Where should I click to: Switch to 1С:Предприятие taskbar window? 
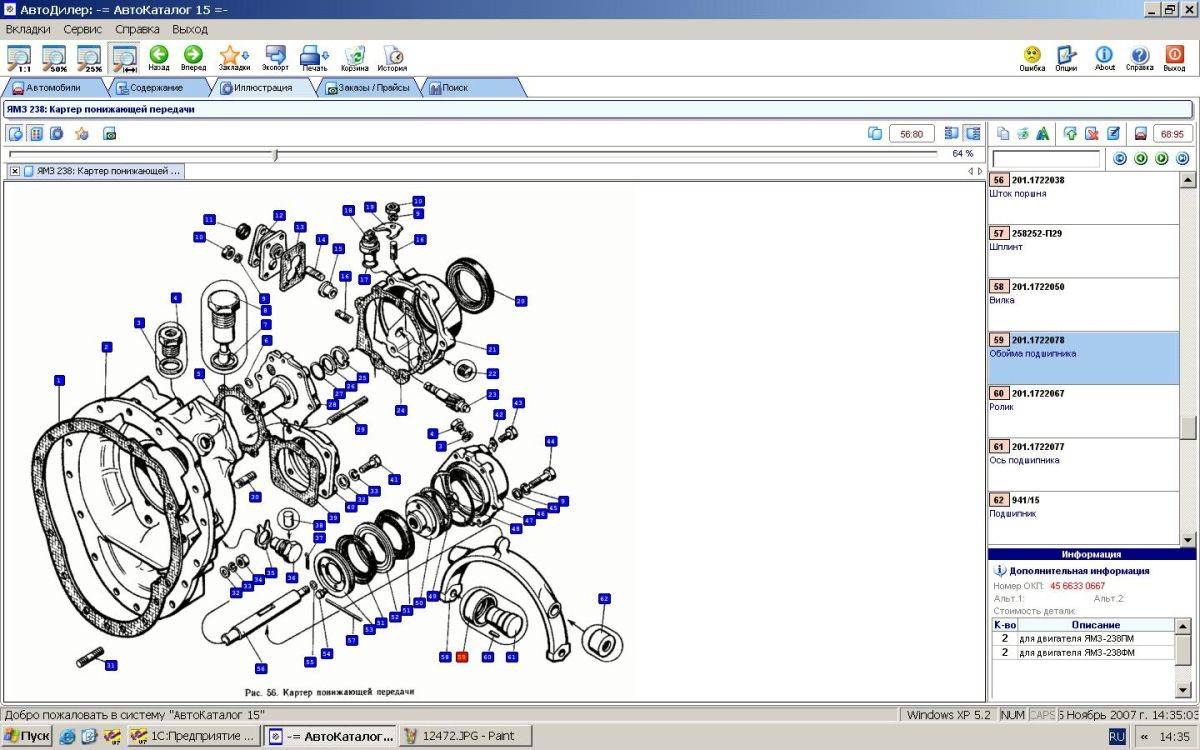tap(193, 736)
